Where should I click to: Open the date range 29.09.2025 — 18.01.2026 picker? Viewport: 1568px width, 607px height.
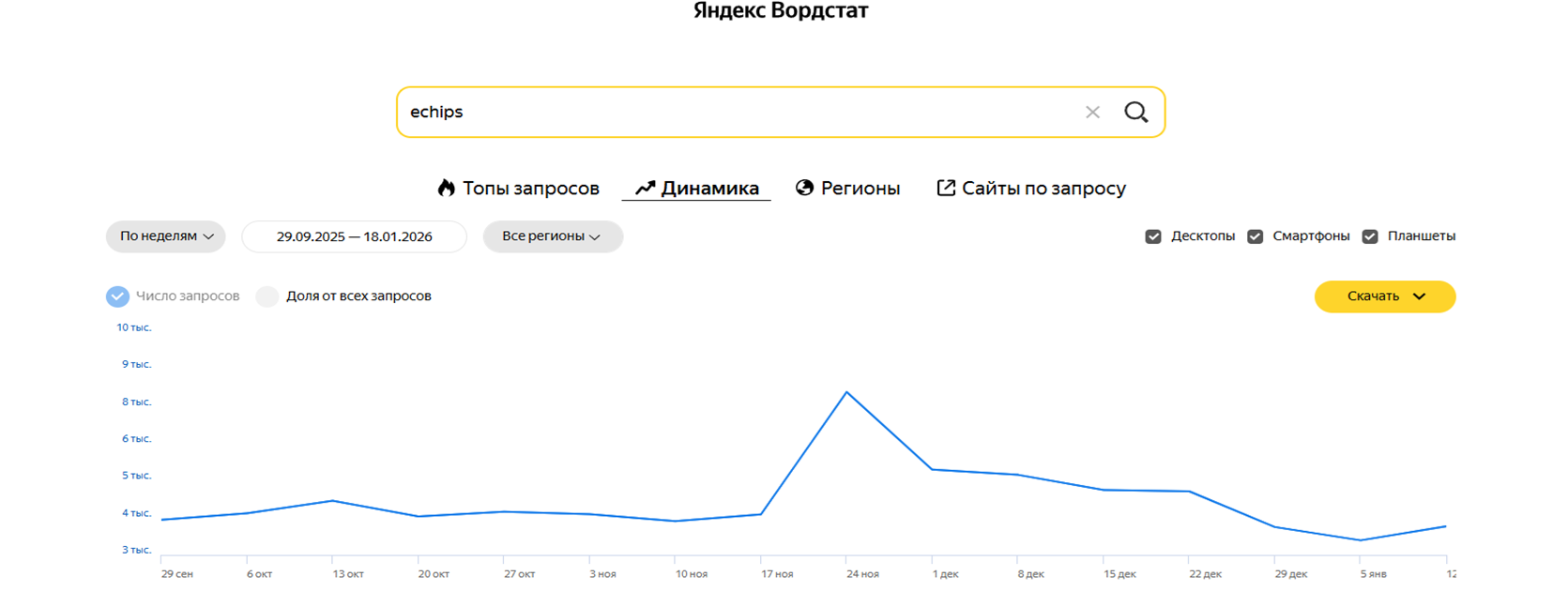click(x=354, y=236)
